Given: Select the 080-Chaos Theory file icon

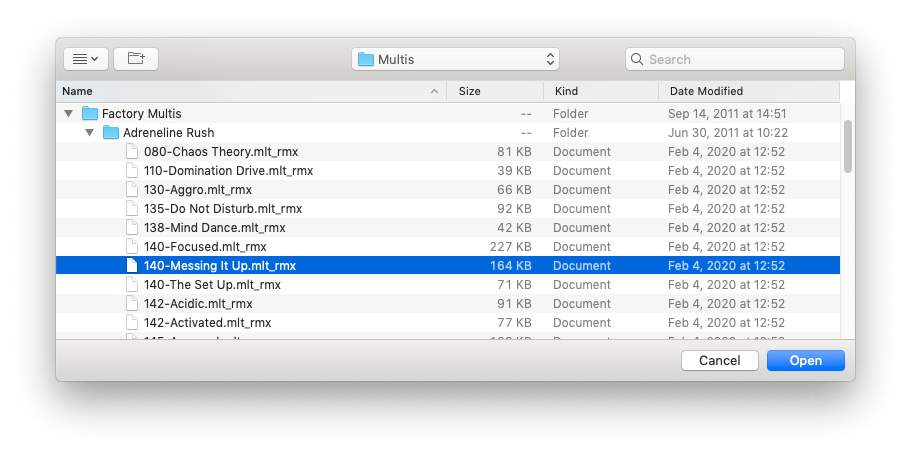Looking at the screenshot, I should point(131,152).
